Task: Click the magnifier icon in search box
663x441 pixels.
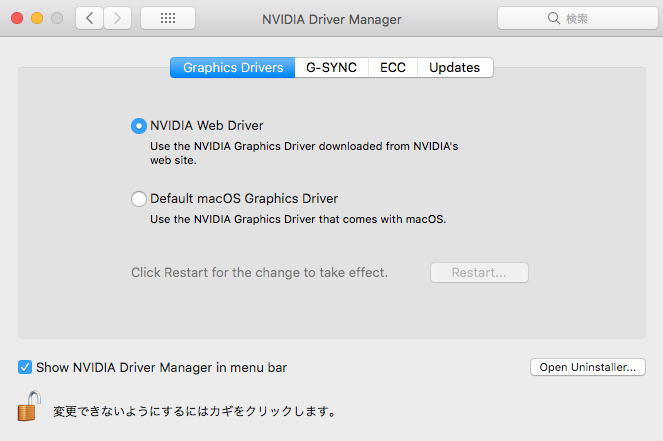Action: (x=553, y=18)
